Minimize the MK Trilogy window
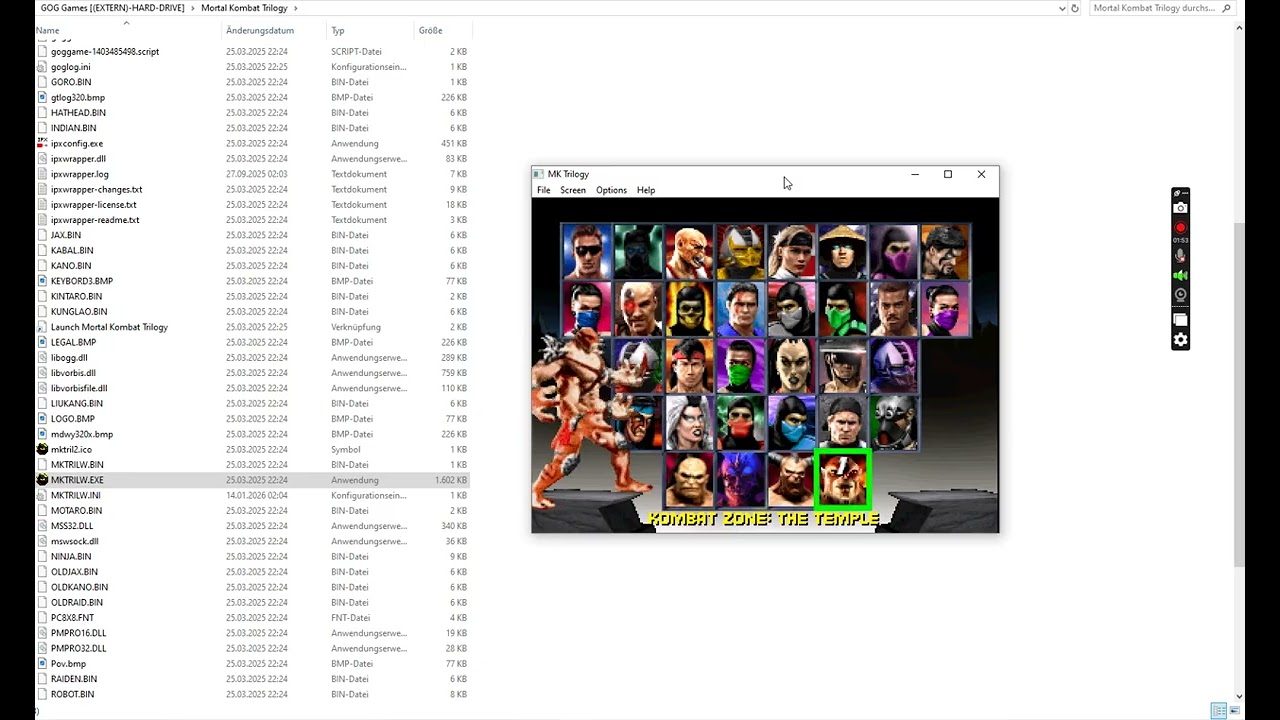This screenshot has width=1280, height=720. pos(914,174)
